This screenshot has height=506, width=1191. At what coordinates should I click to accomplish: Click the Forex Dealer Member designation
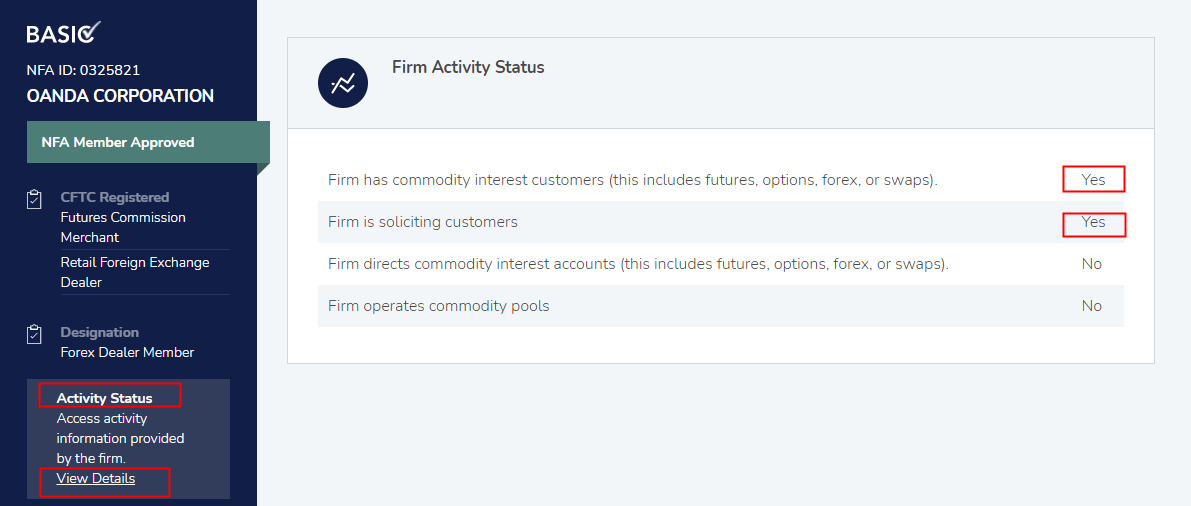coord(127,352)
